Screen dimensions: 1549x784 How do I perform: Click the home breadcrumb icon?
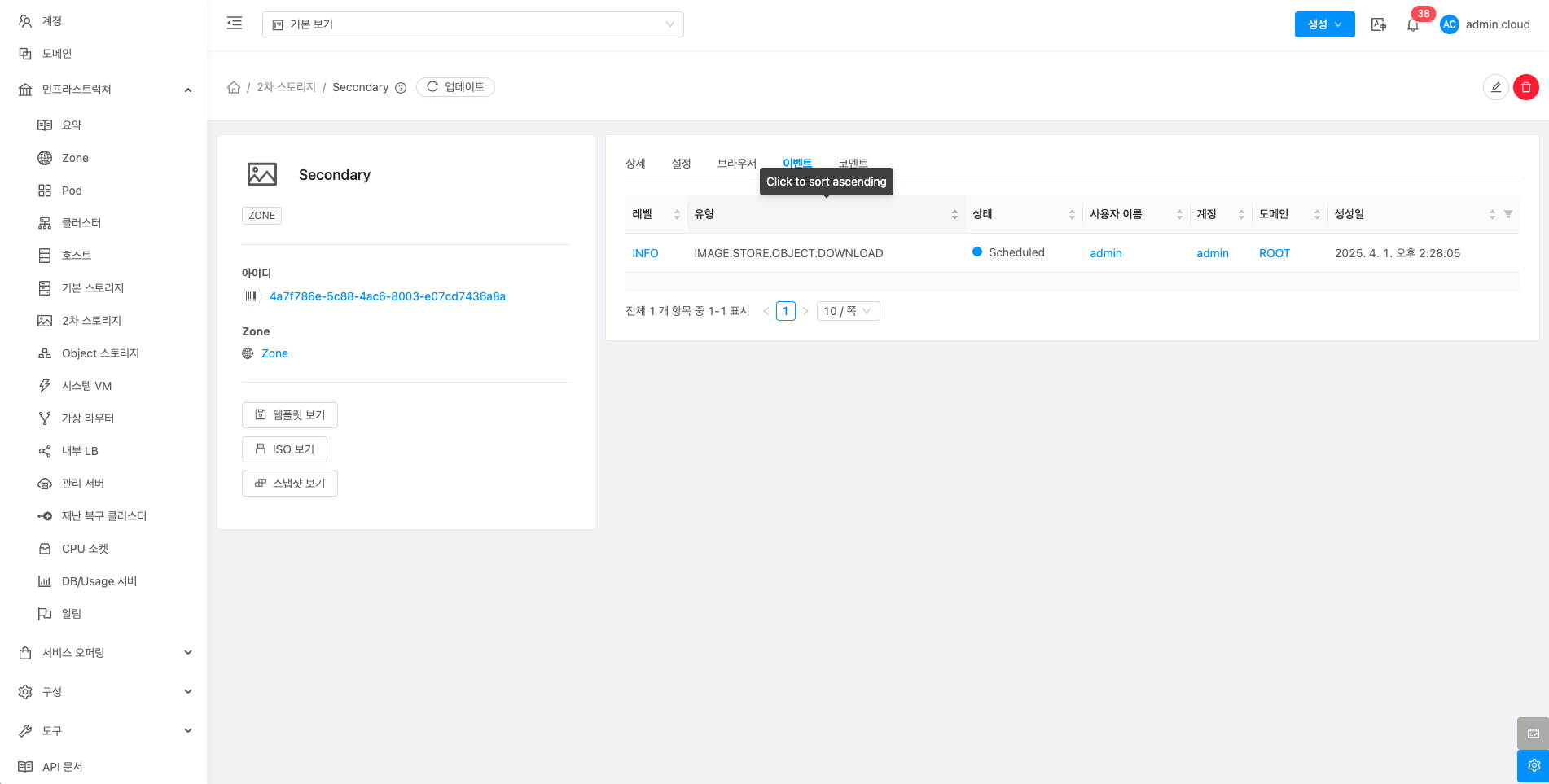[234, 87]
